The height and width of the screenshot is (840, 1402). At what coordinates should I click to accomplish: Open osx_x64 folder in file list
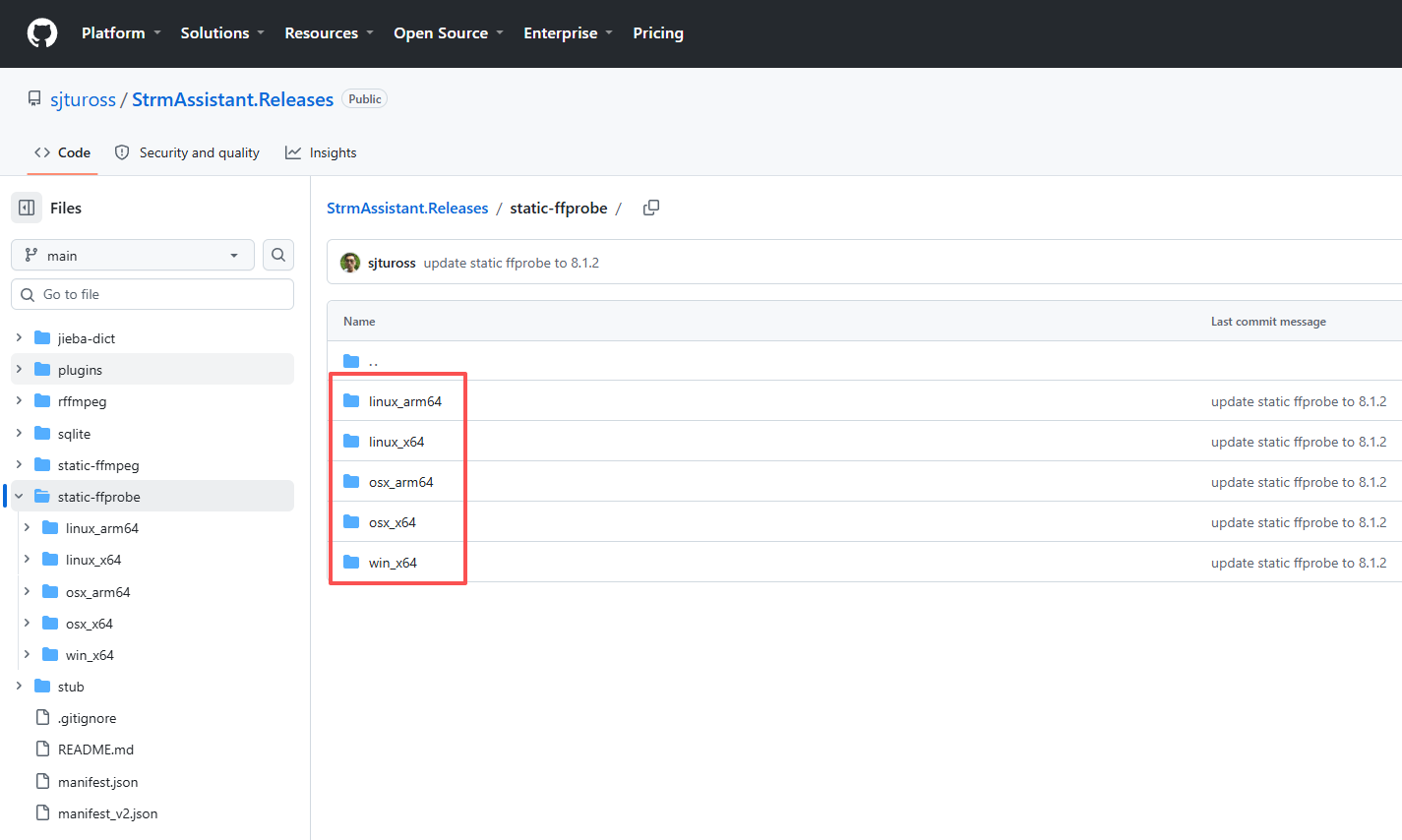point(393,522)
